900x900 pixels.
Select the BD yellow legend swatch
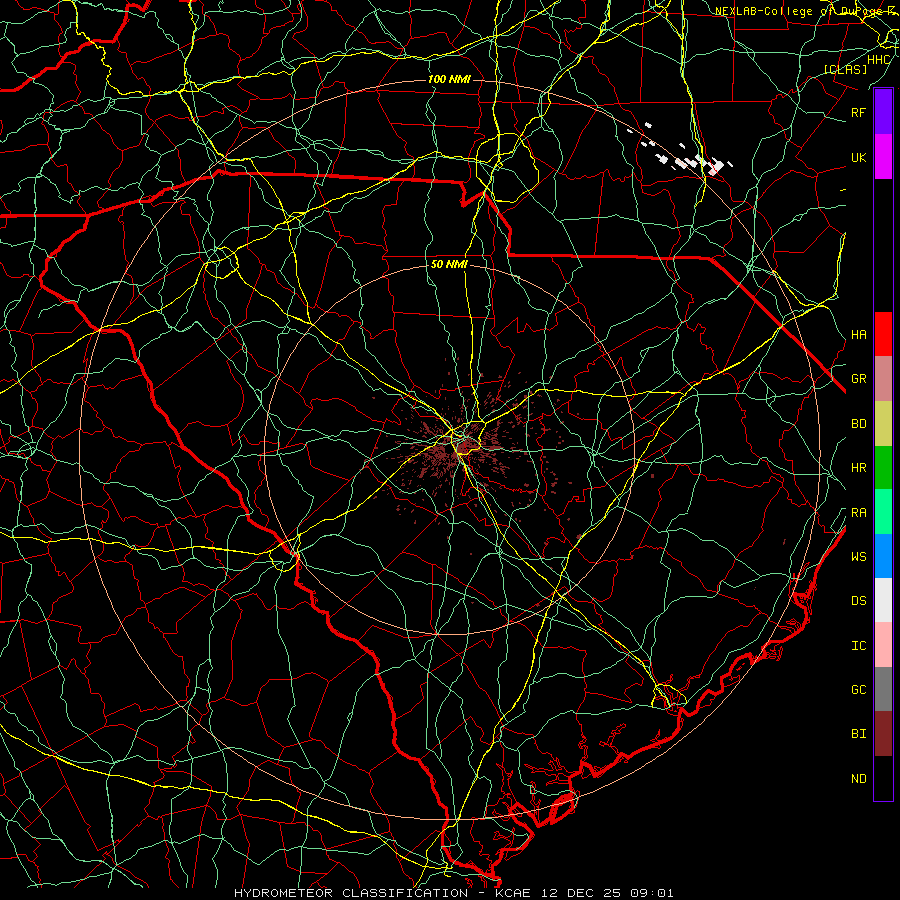[x=883, y=423]
